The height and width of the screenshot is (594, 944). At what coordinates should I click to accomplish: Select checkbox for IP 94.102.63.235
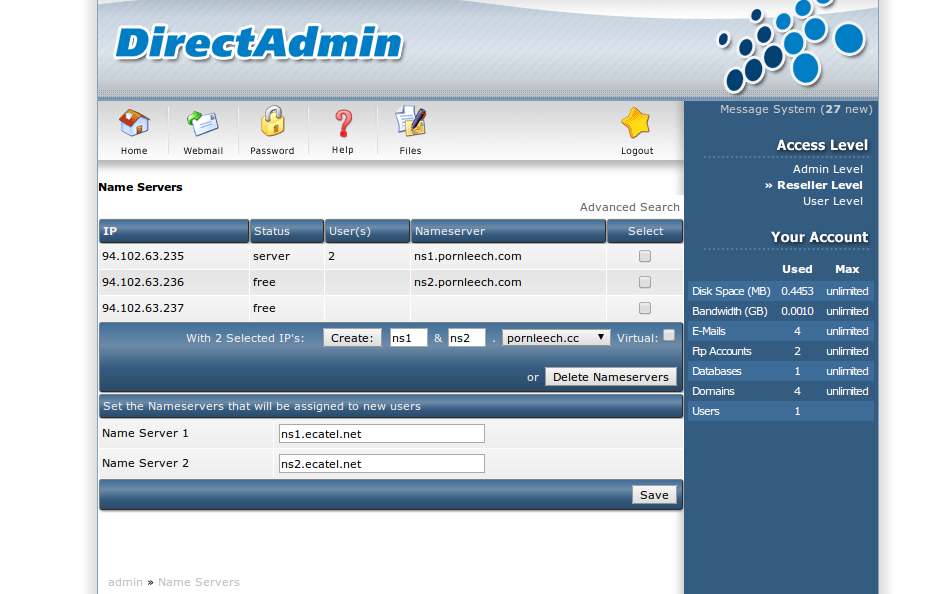(x=645, y=256)
